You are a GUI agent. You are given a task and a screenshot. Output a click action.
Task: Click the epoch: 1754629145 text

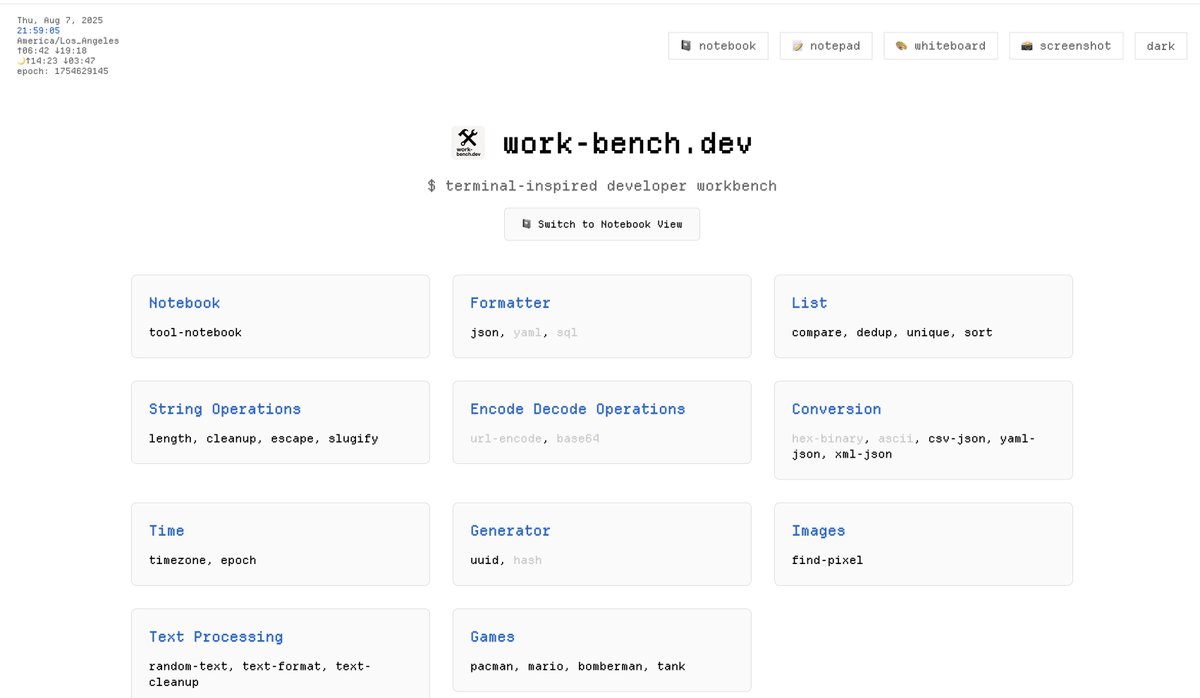(x=63, y=72)
